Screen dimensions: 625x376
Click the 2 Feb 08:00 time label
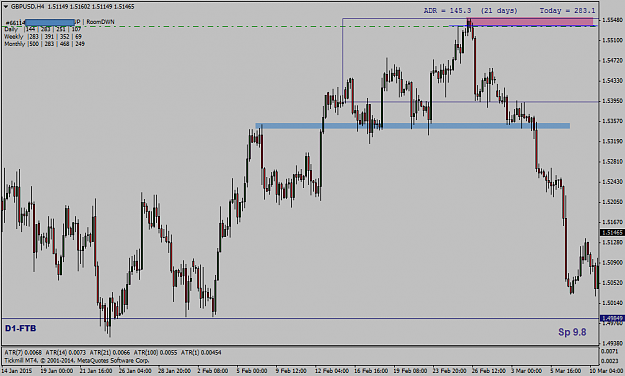pyautogui.click(x=213, y=371)
